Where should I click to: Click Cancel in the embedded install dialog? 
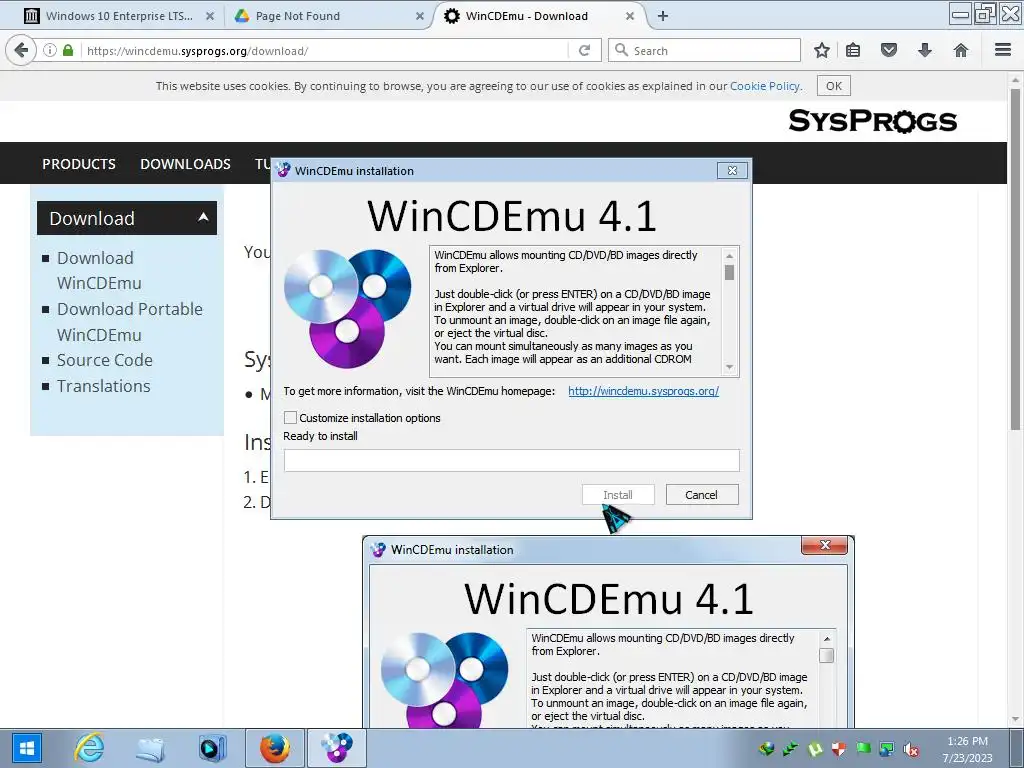[x=701, y=494]
